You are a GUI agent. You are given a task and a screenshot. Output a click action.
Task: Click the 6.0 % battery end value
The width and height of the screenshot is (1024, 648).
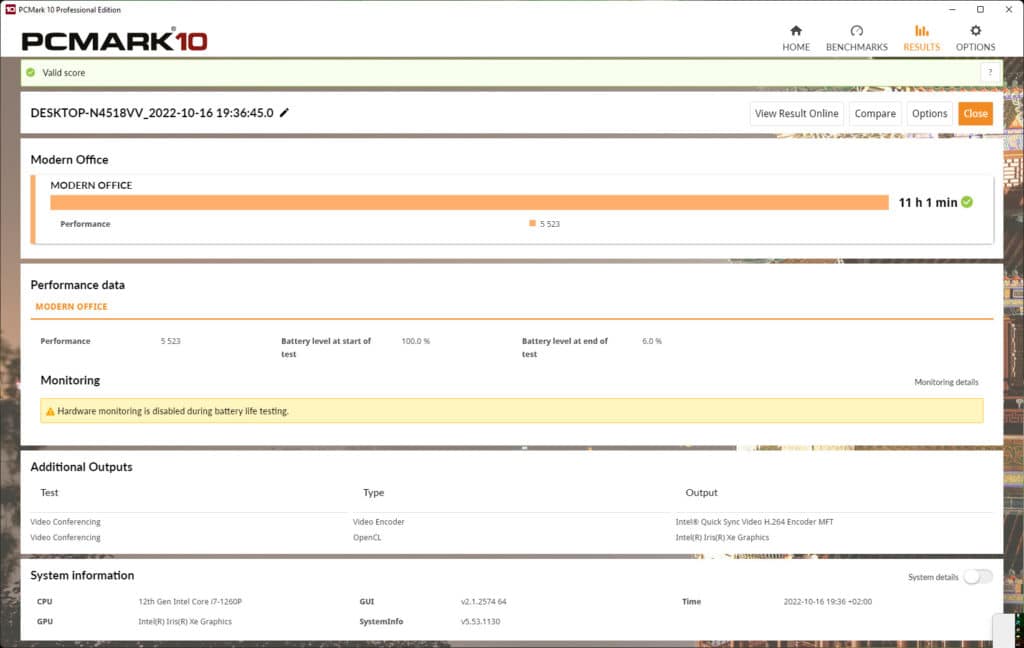[652, 341]
